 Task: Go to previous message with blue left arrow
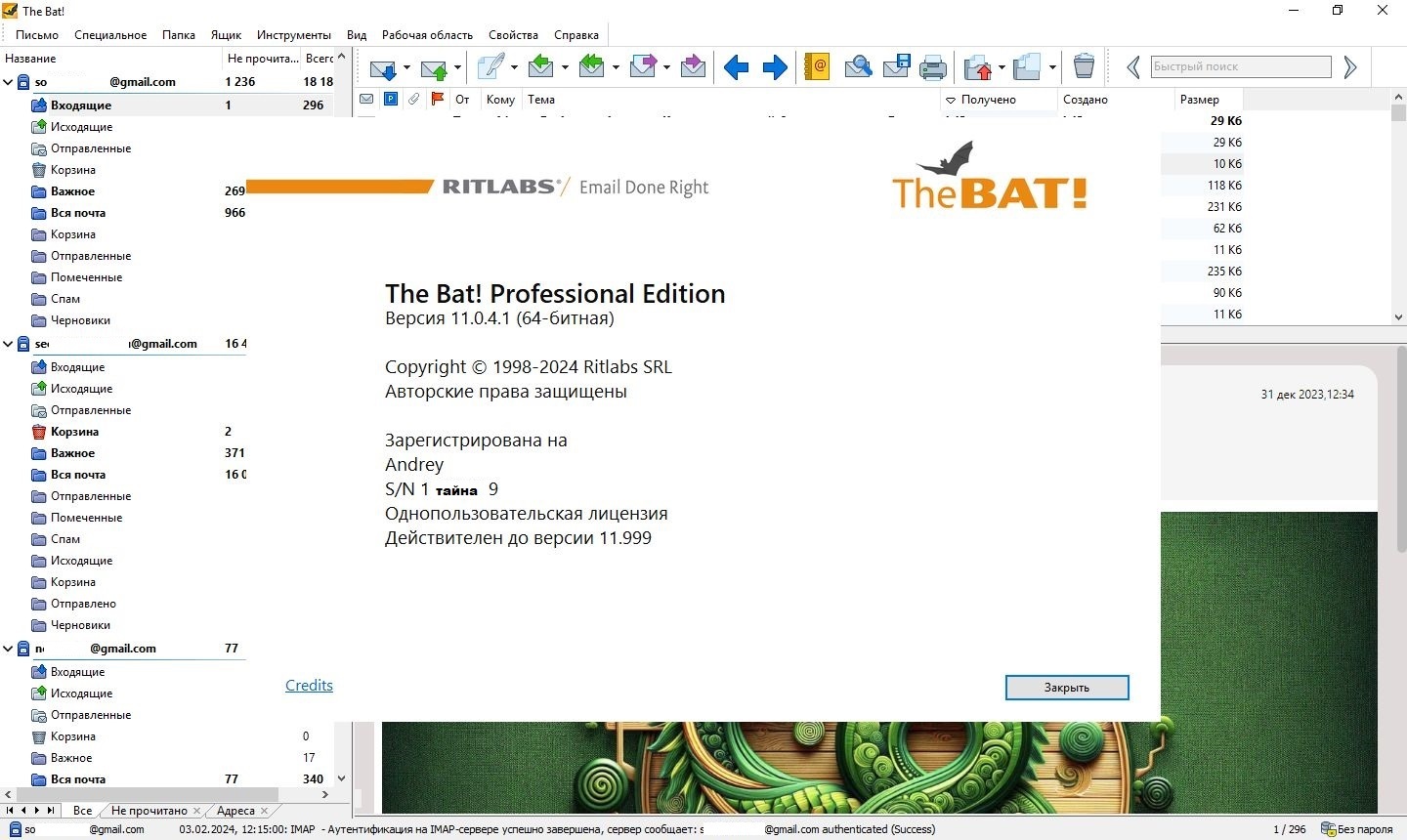[x=736, y=67]
